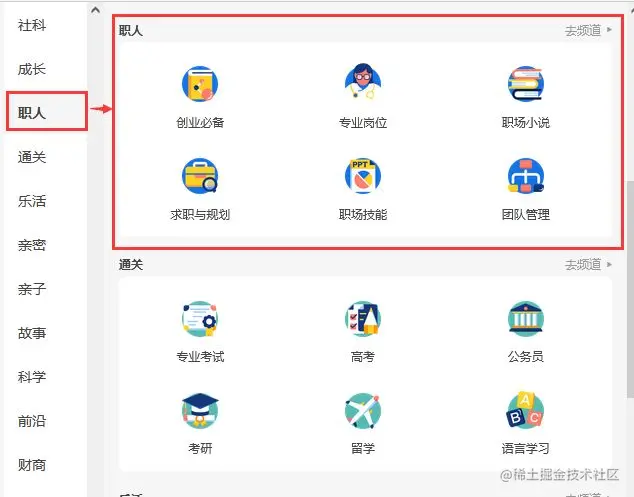Image resolution: width=634 pixels, height=497 pixels.
Task: Click the 公务员 label text
Action: [526, 357]
